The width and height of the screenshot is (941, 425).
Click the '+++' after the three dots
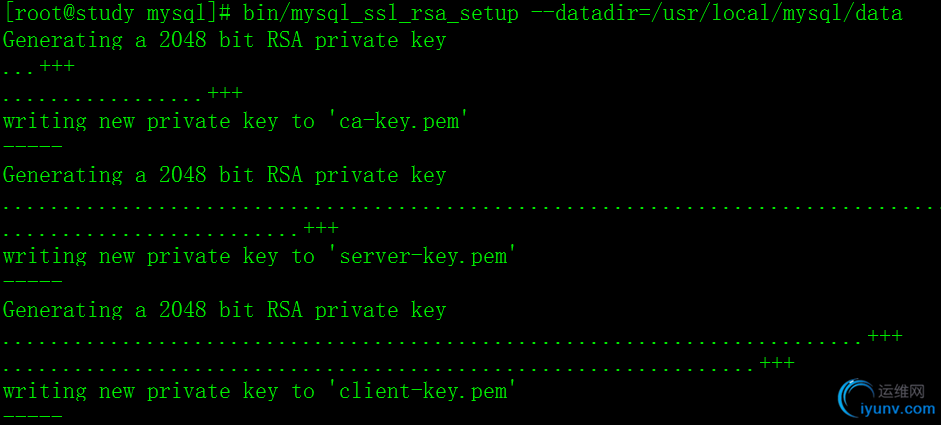pos(57,65)
